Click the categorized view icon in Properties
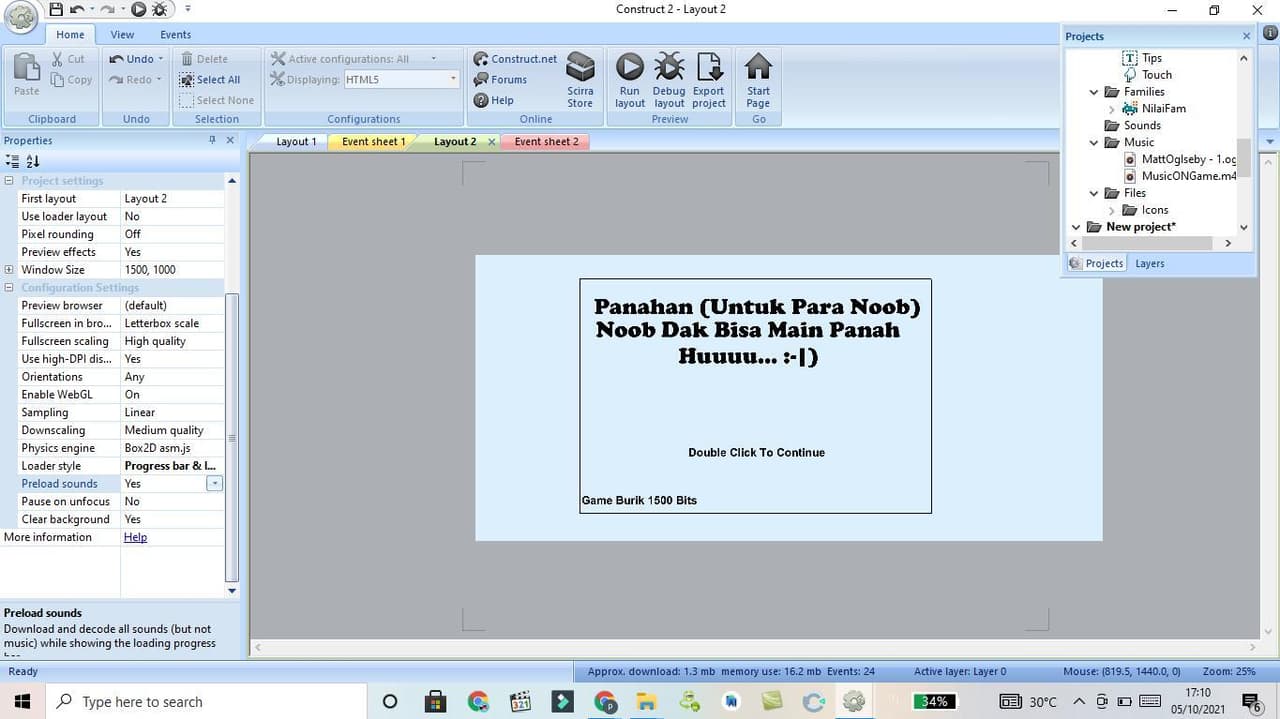This screenshot has height=719, width=1280. point(12,161)
